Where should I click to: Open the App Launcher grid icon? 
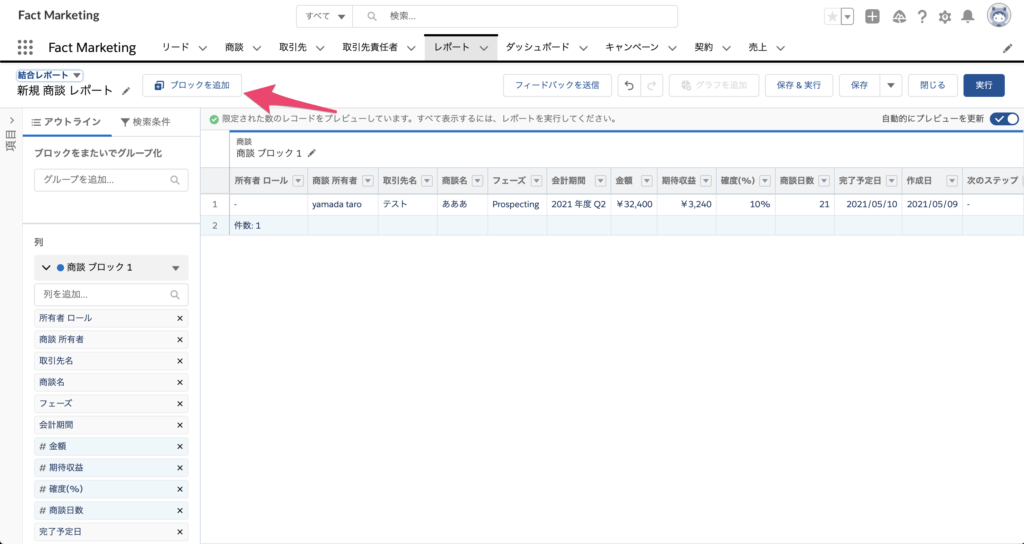25,47
